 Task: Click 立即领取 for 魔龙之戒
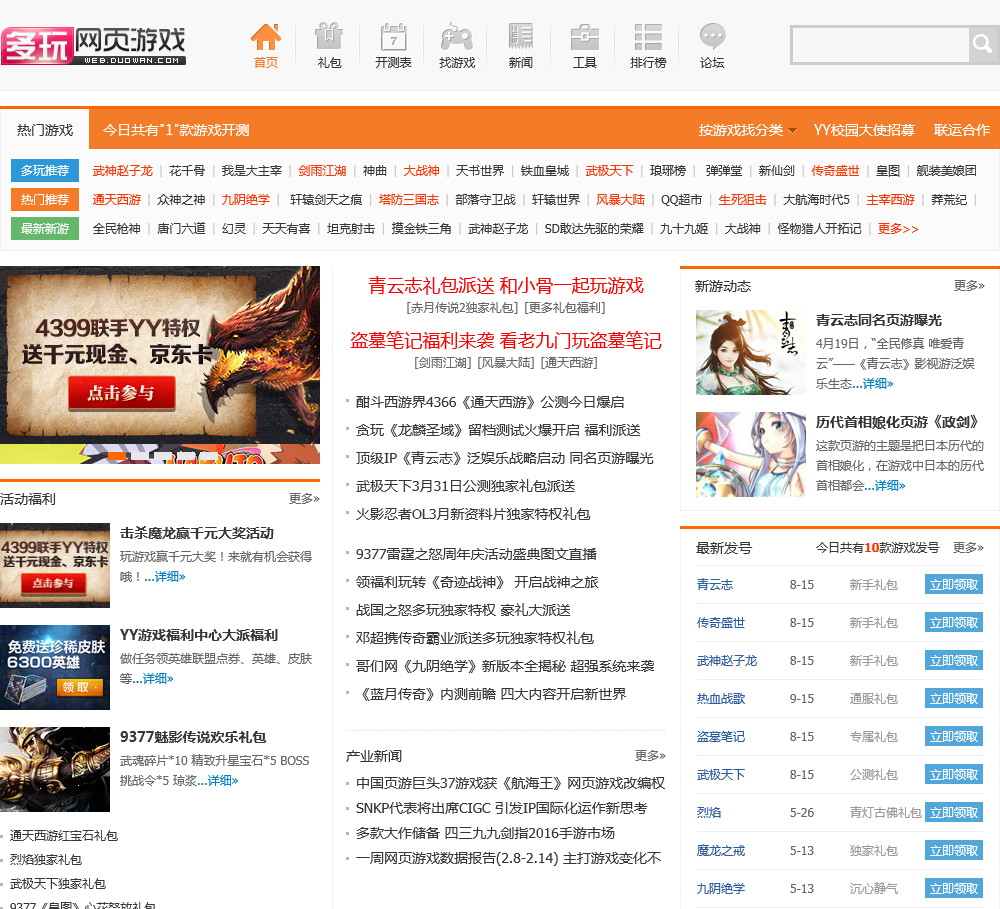pyautogui.click(x=953, y=850)
